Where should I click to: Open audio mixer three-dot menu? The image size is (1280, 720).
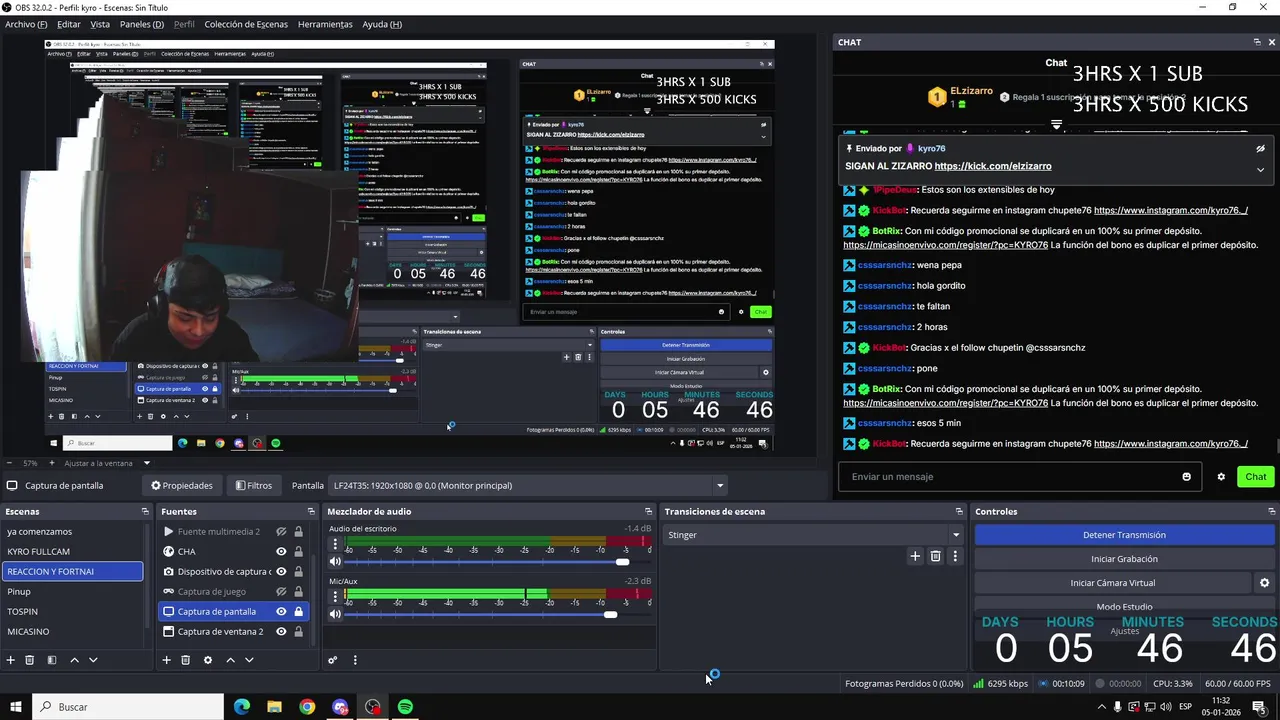(355, 660)
